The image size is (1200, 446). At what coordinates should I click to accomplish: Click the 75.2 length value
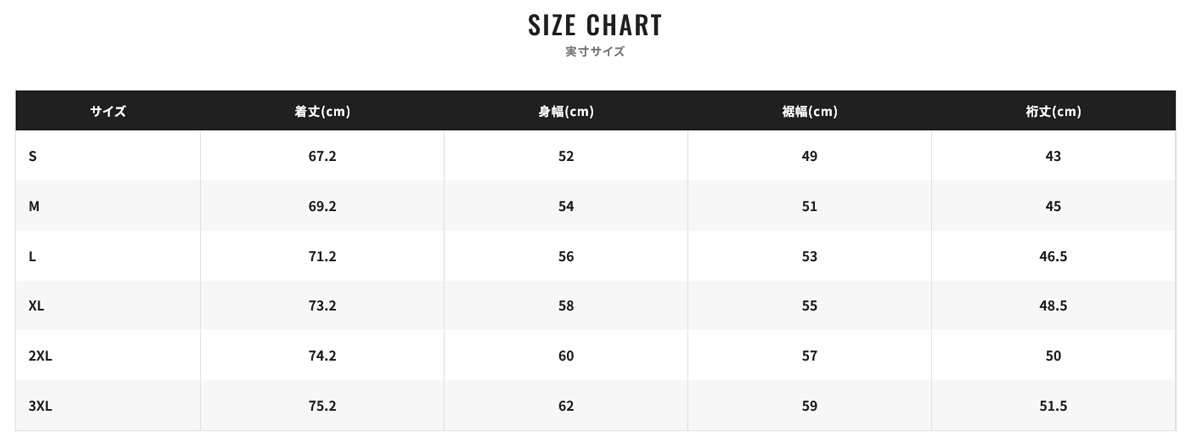click(x=322, y=406)
